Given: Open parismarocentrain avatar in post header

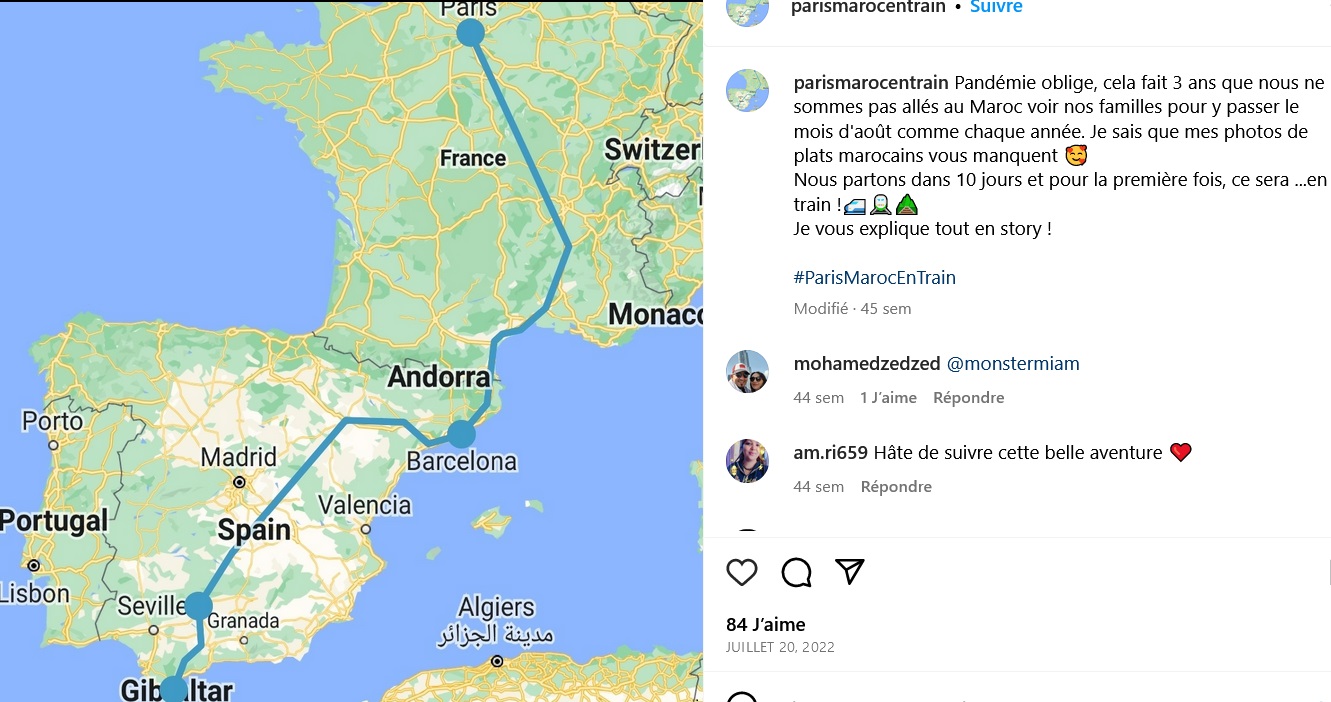Looking at the screenshot, I should 747,8.
